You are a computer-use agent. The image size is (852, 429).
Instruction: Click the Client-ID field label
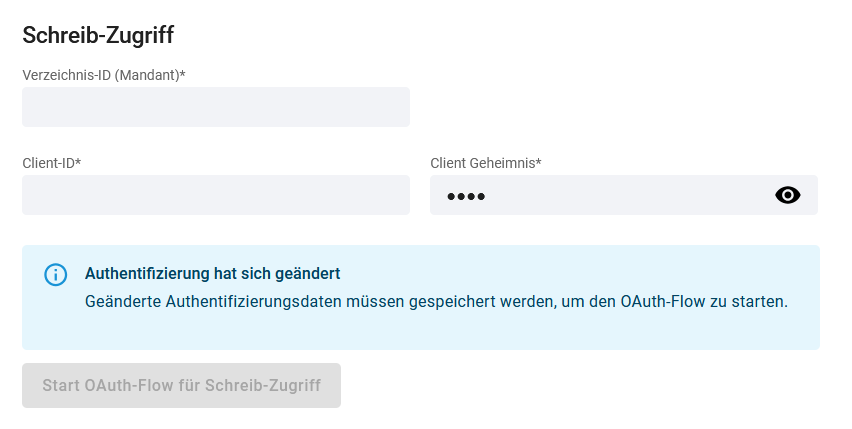(x=52, y=163)
